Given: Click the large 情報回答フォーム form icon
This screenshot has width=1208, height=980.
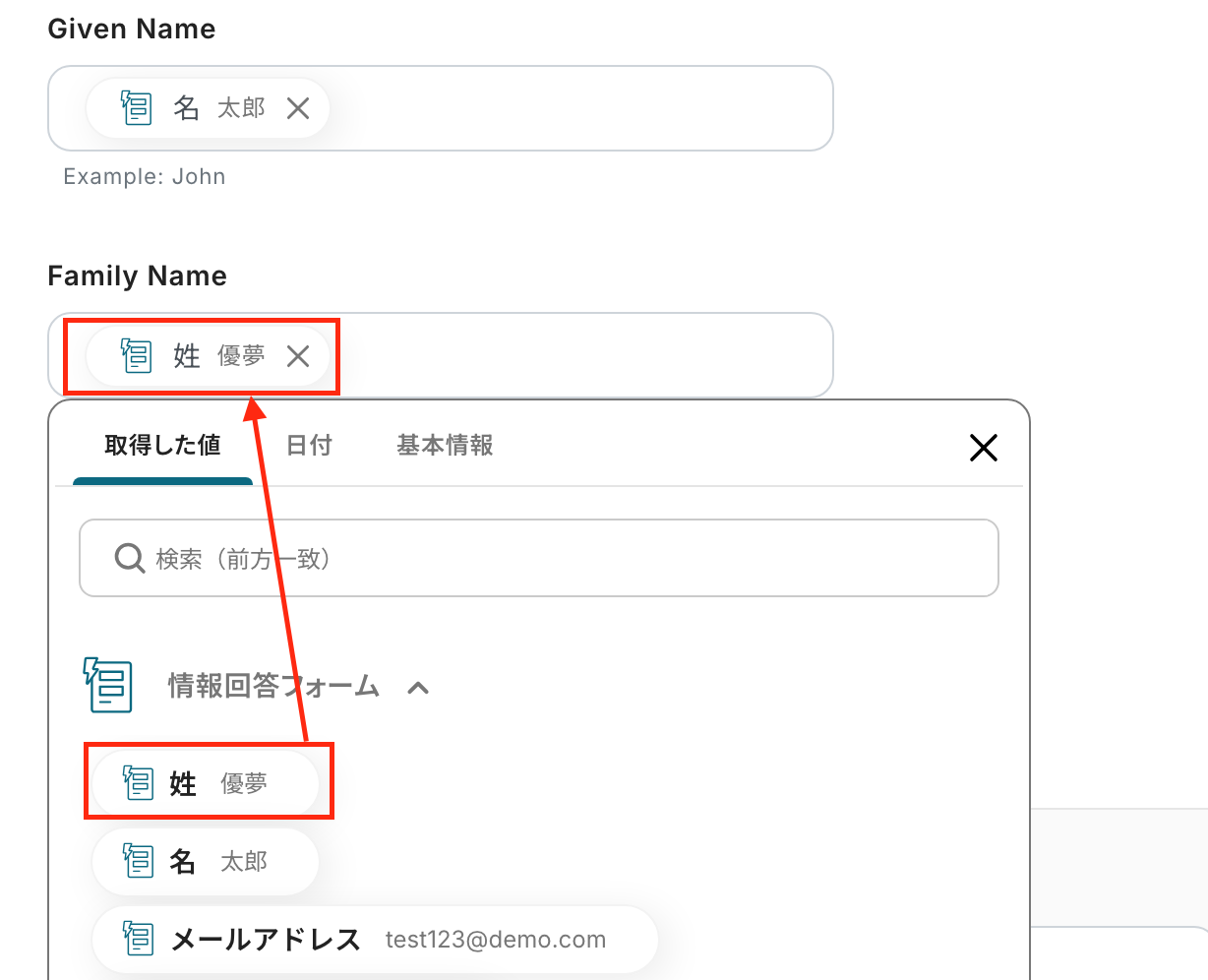Looking at the screenshot, I should 108,685.
